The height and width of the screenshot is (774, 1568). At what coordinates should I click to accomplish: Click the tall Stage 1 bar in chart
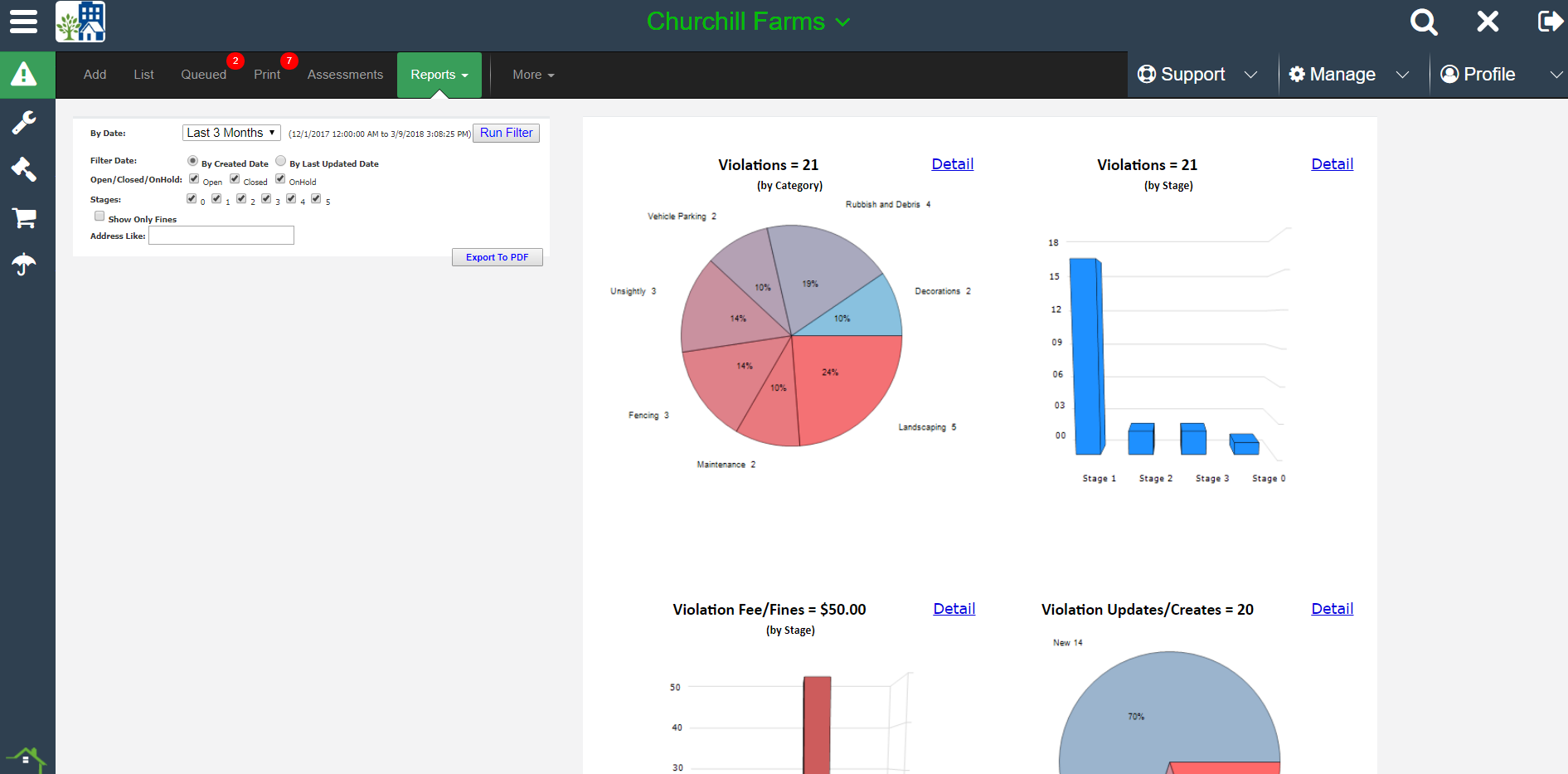click(x=1087, y=357)
